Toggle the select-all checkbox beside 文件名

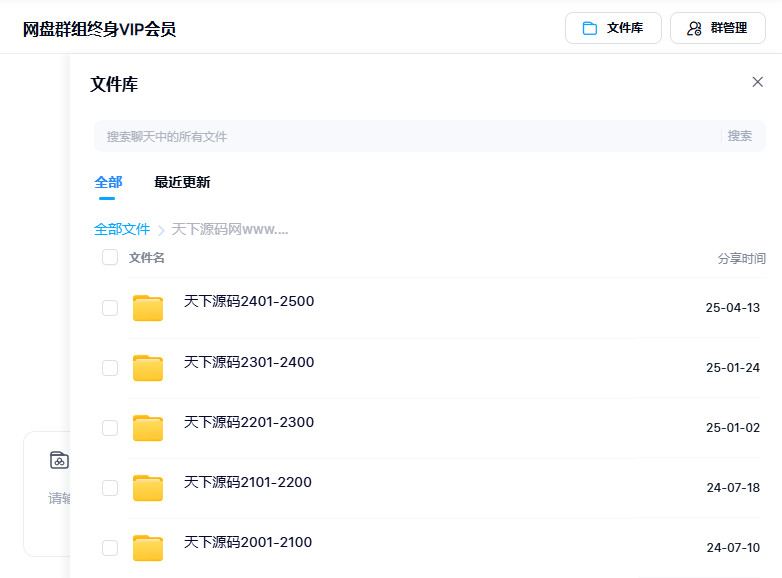click(110, 258)
